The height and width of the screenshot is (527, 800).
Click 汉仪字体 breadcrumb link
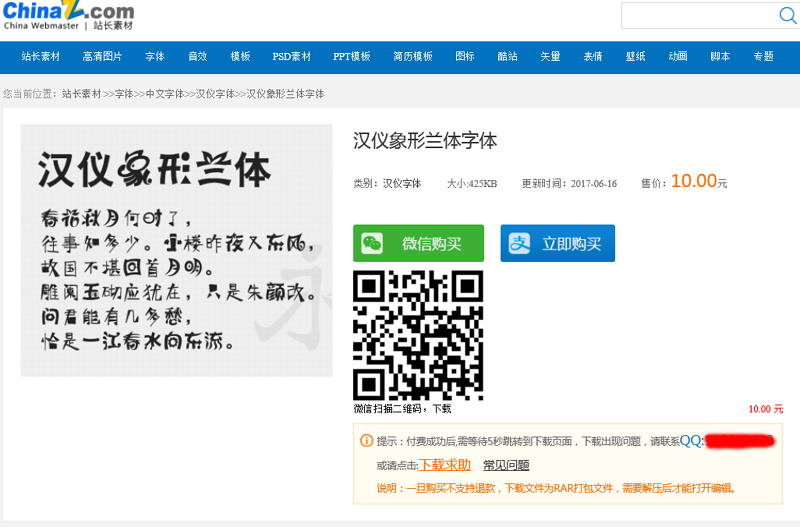(215, 94)
